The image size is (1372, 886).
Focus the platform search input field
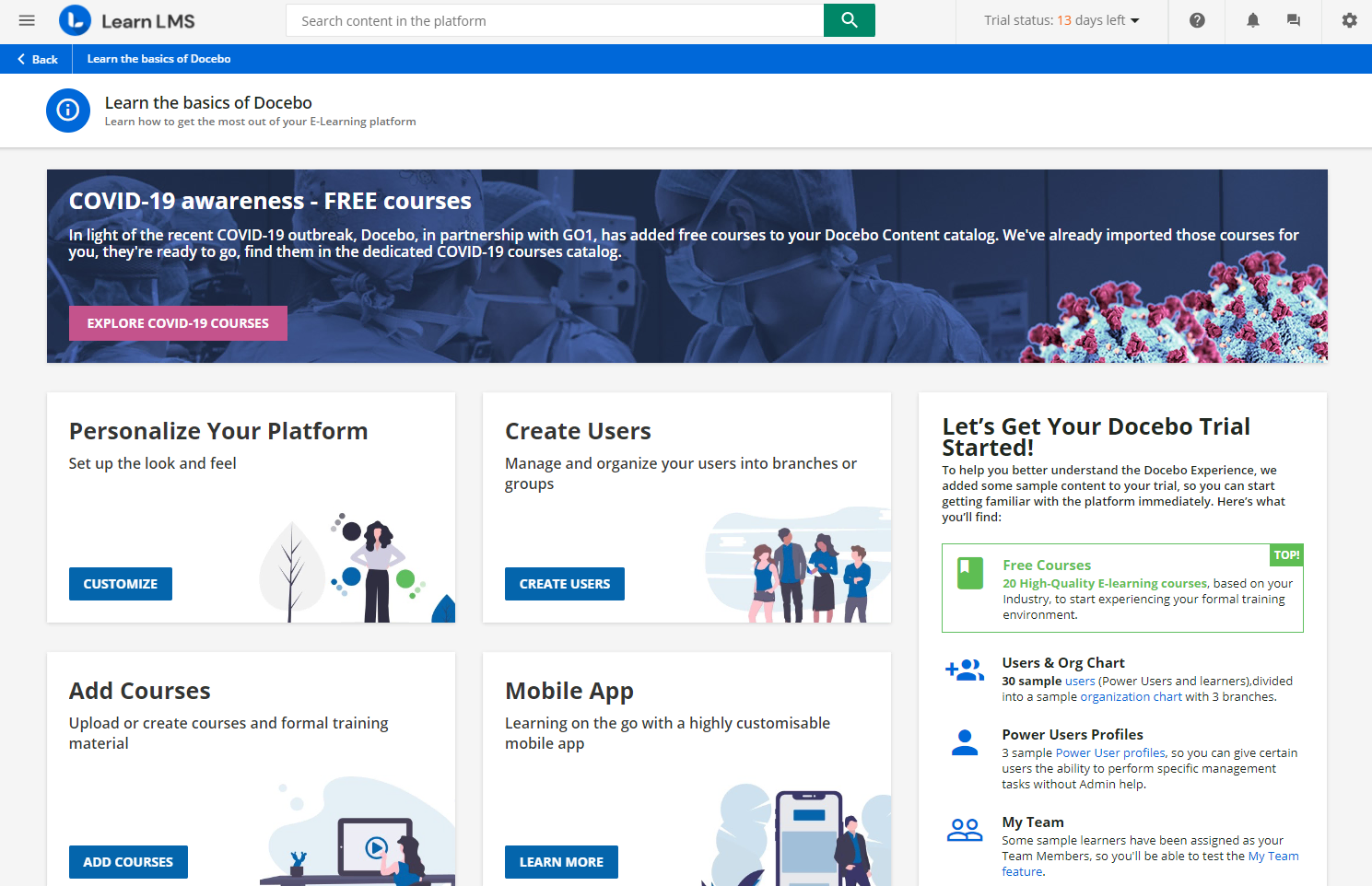(555, 20)
